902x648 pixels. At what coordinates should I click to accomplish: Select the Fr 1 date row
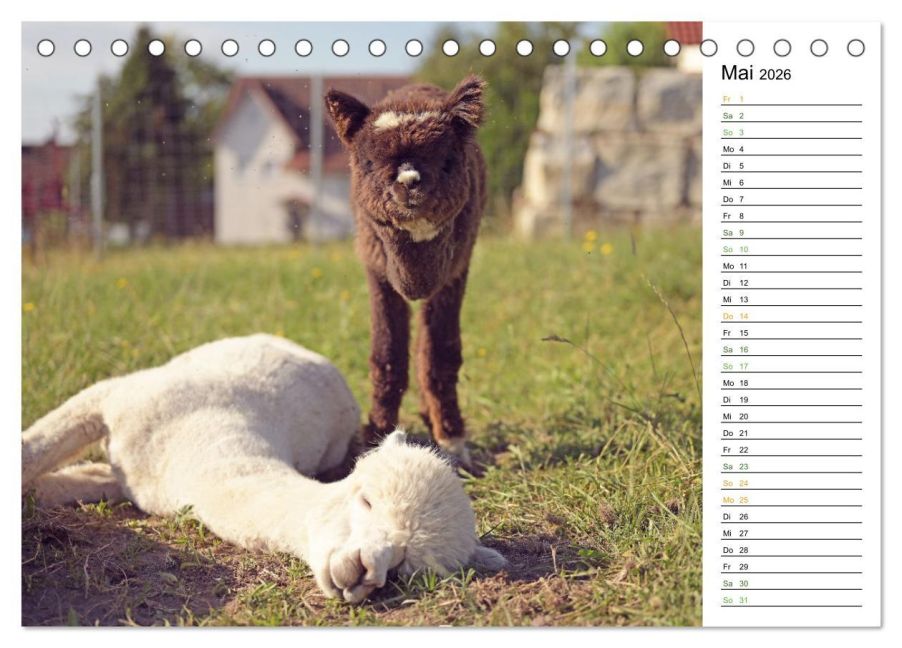790,99
